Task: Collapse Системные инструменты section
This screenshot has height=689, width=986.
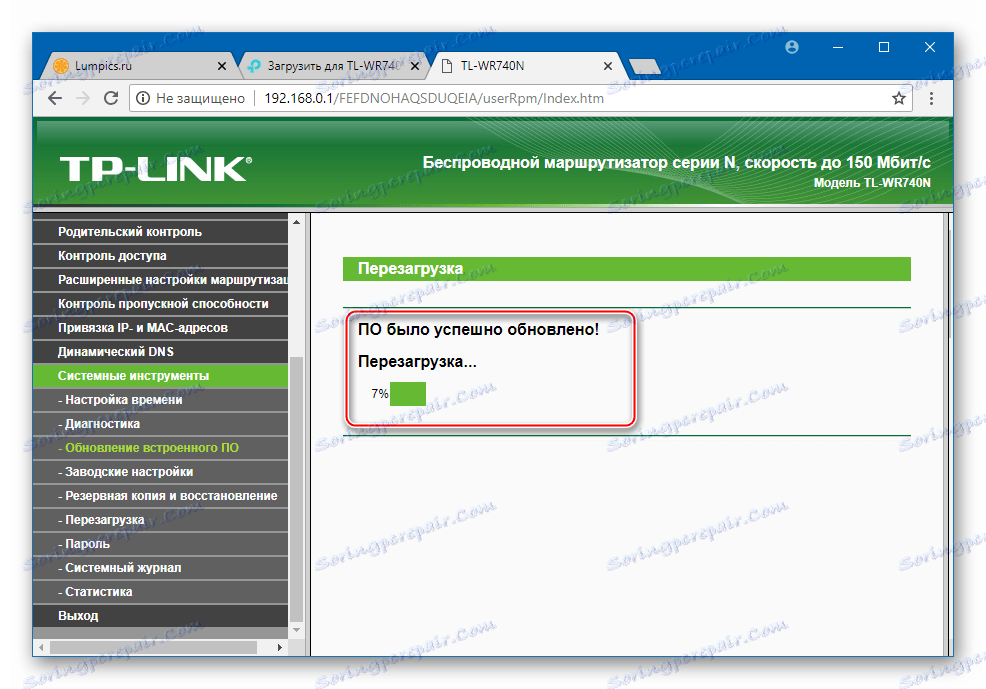Action: [160, 376]
